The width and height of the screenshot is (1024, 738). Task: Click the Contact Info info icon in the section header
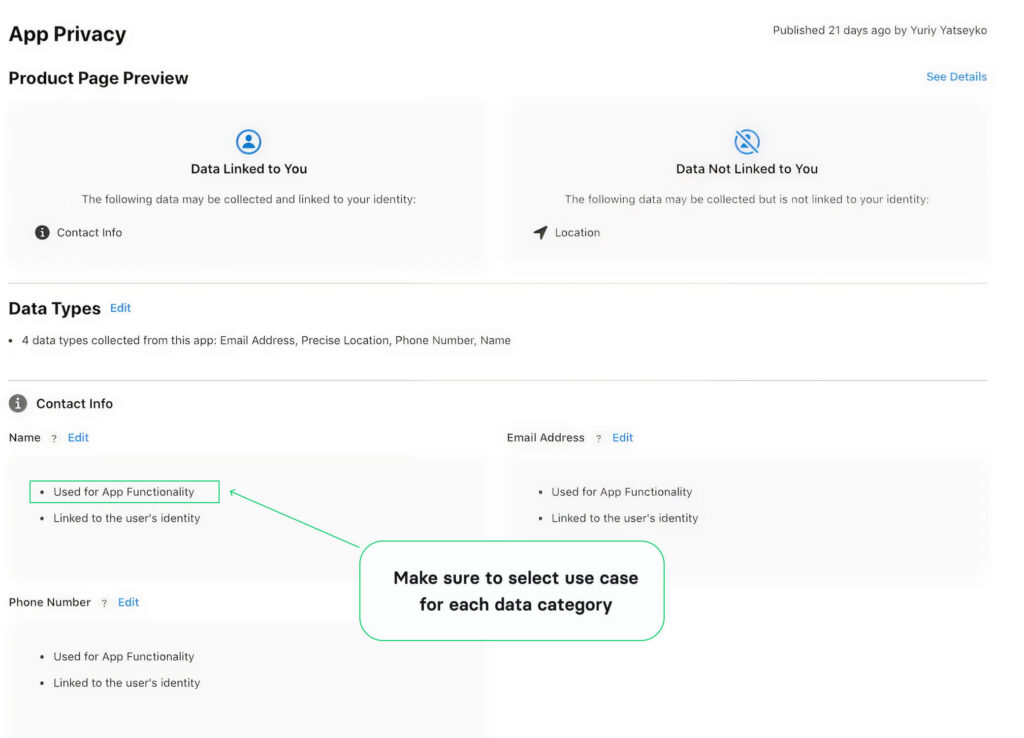(x=17, y=403)
